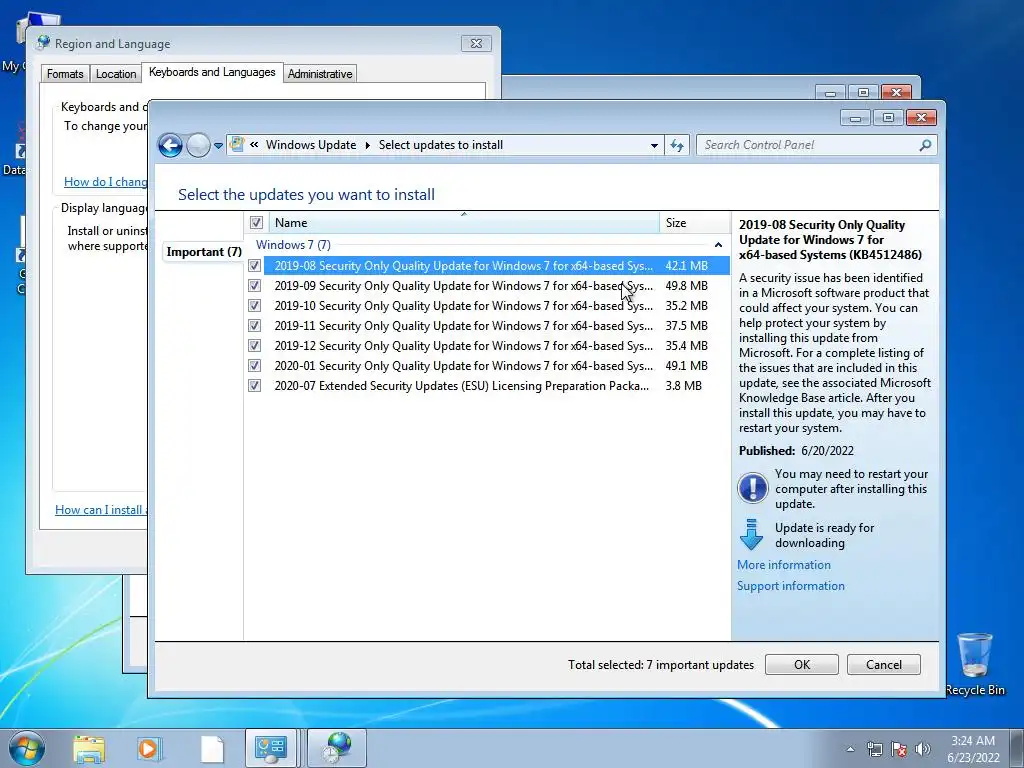The image size is (1024, 768).
Task: Show hidden system tray icons
Action: [850, 749]
